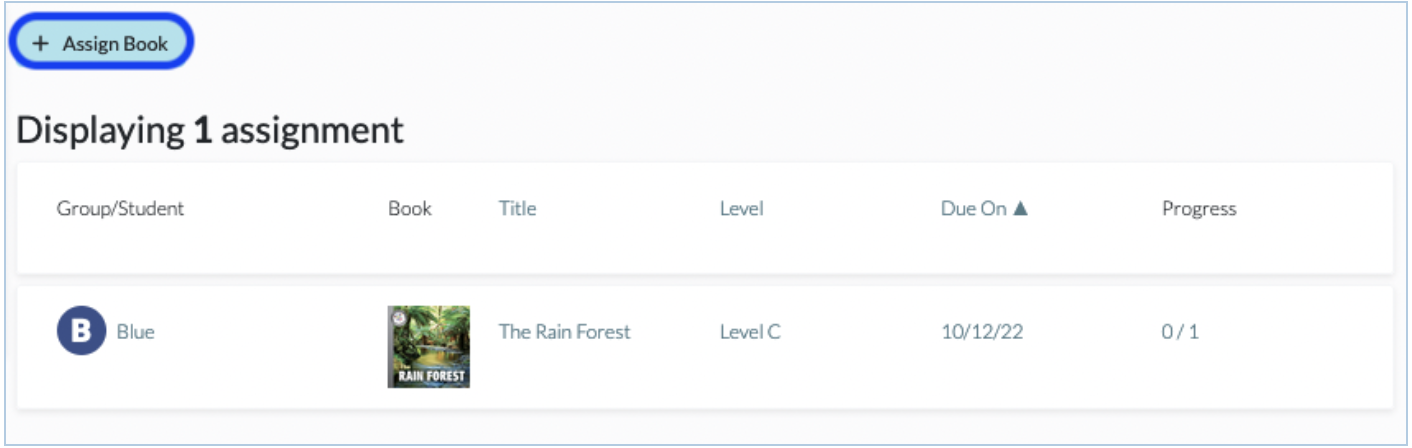The image size is (1412, 448).
Task: Open The Rain Forest title link
Action: tap(565, 332)
